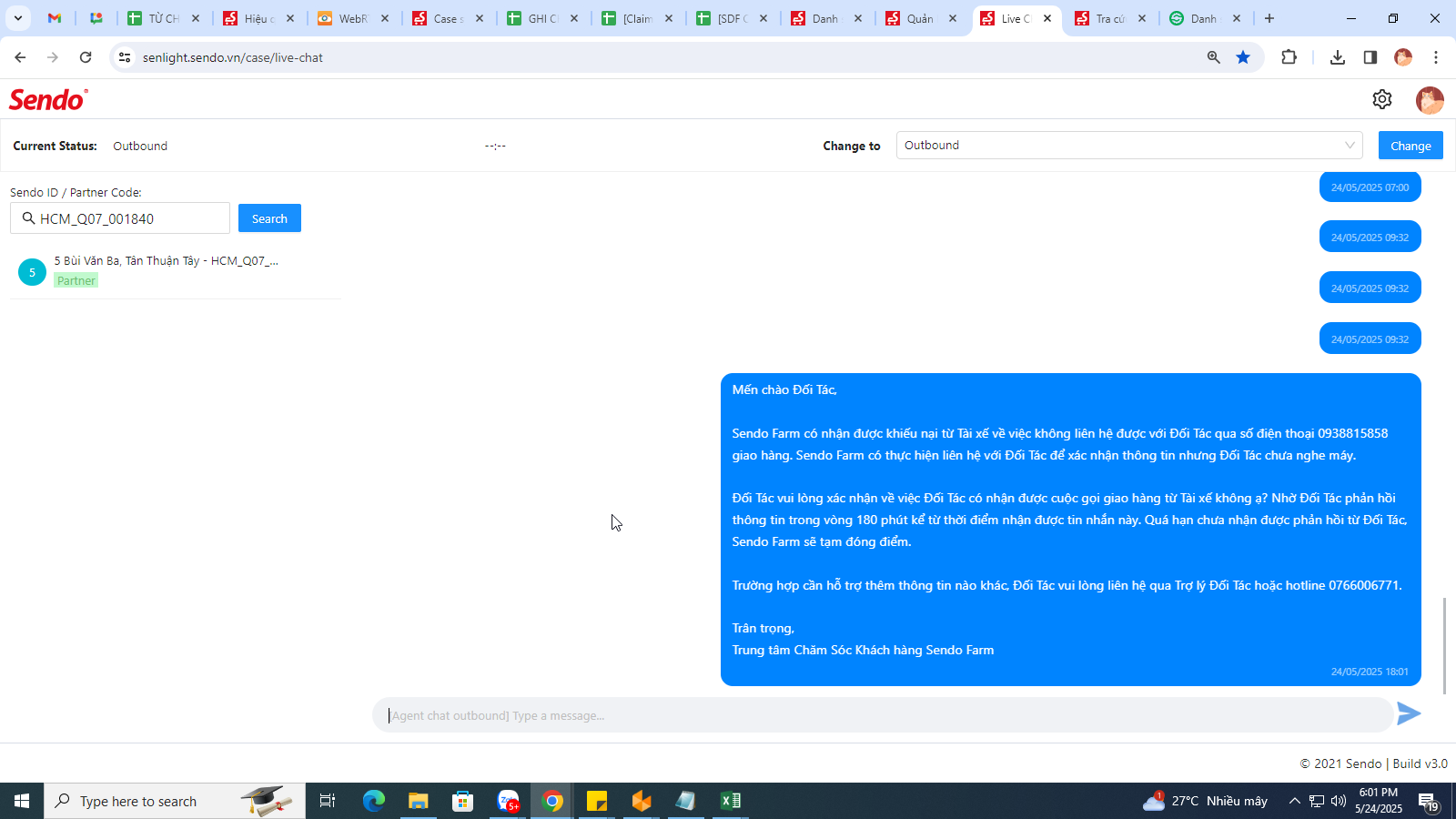Click the user avatar in Sendo header

1430,99
